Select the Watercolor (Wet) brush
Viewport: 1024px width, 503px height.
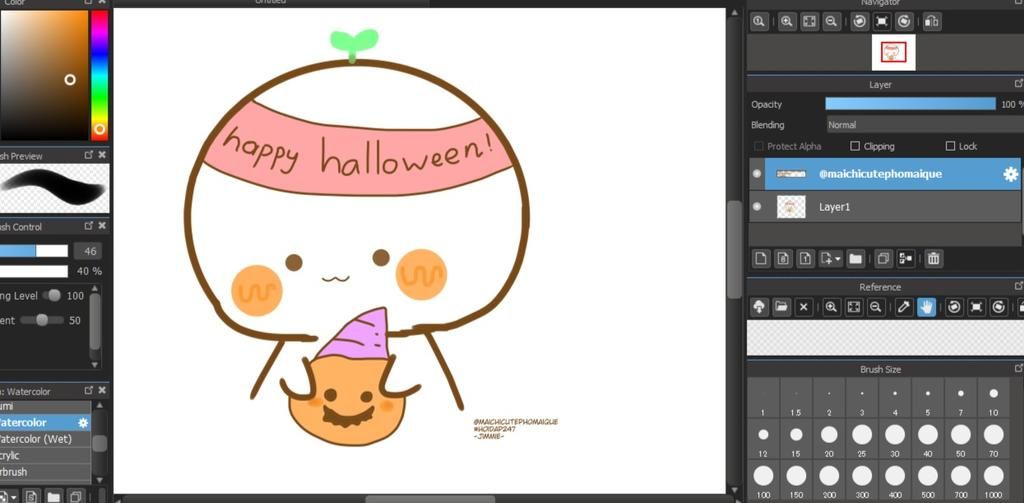click(45, 439)
